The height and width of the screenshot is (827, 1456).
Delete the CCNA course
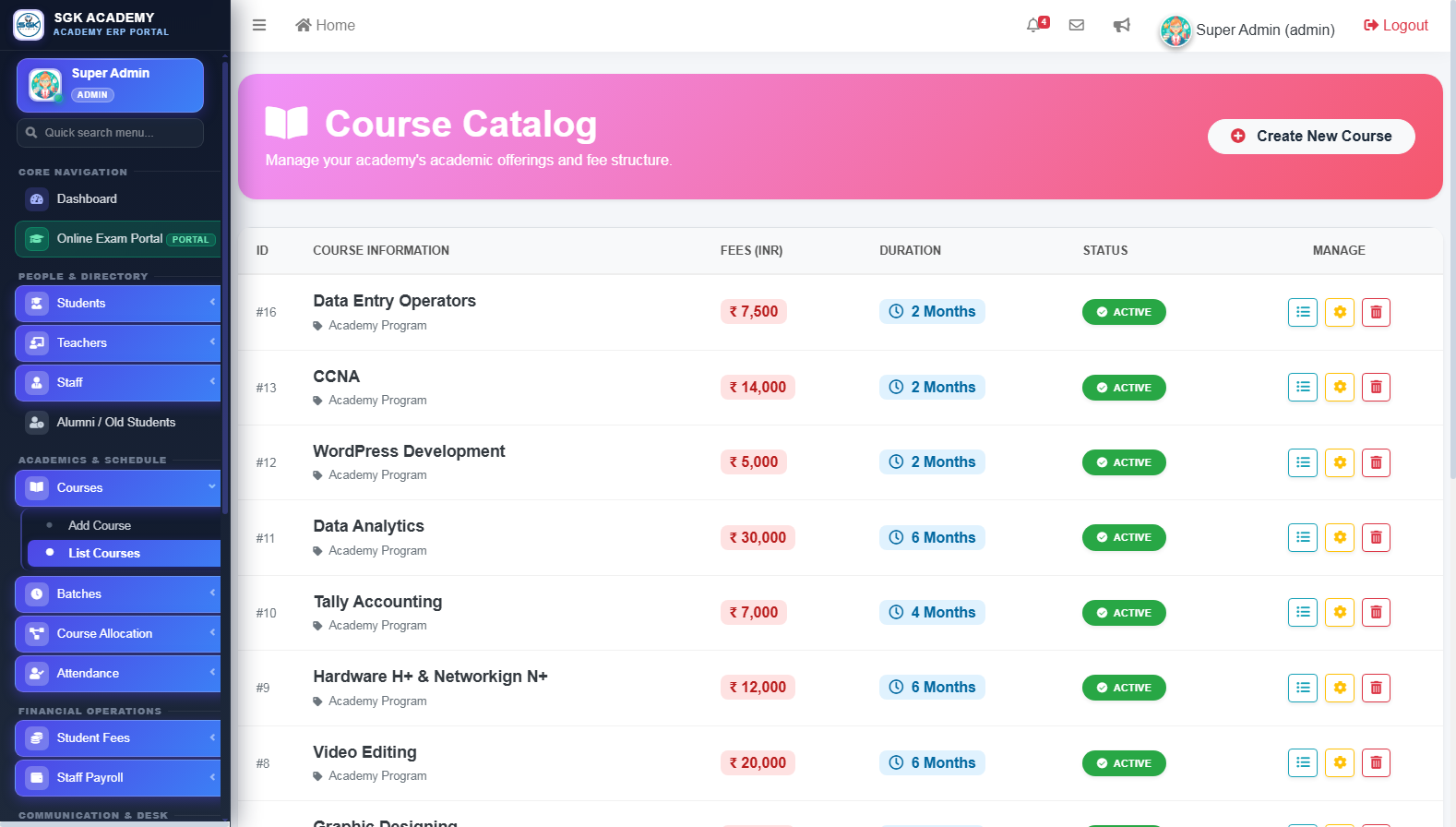click(1376, 387)
